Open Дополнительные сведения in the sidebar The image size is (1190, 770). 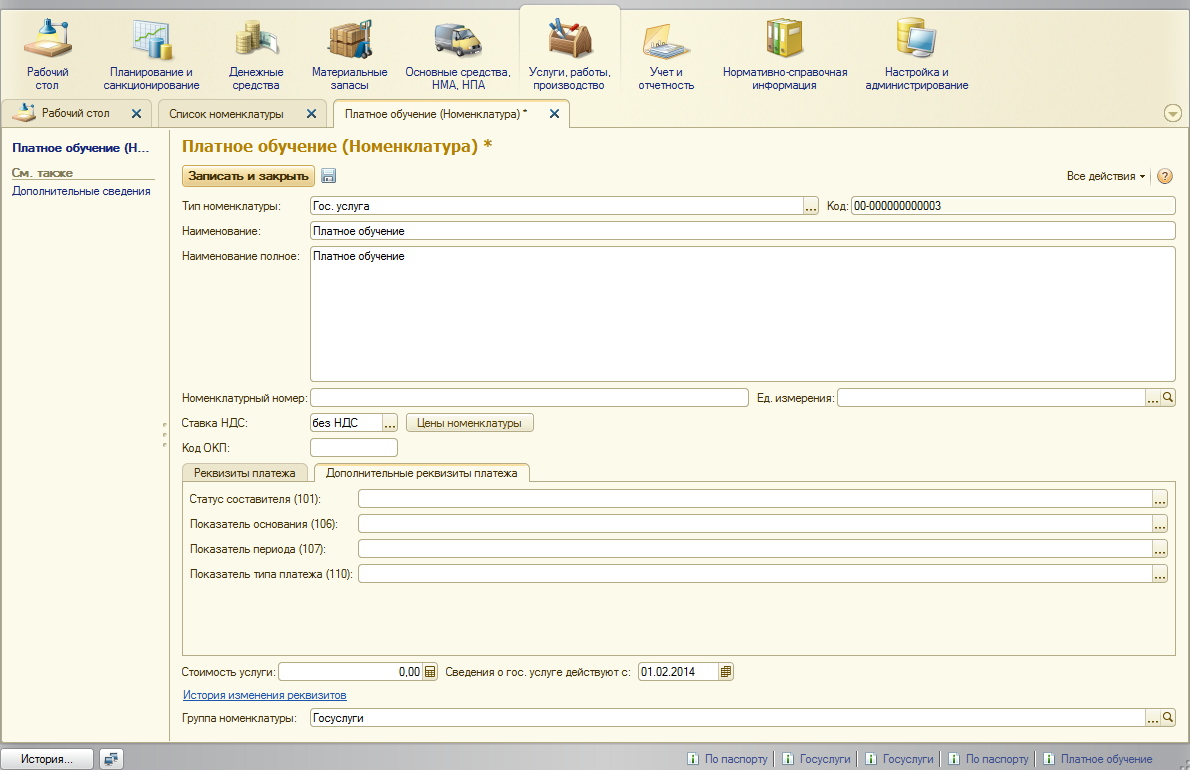(81, 191)
